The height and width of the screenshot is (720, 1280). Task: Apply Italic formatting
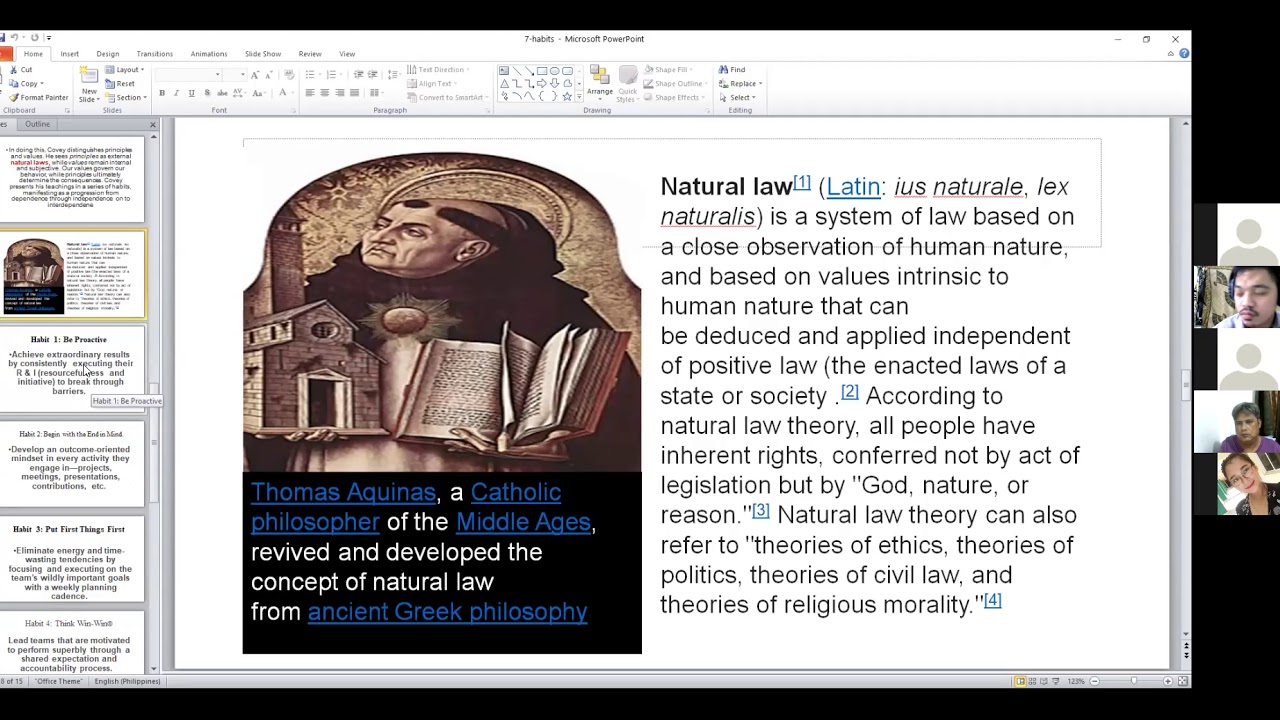click(x=177, y=93)
